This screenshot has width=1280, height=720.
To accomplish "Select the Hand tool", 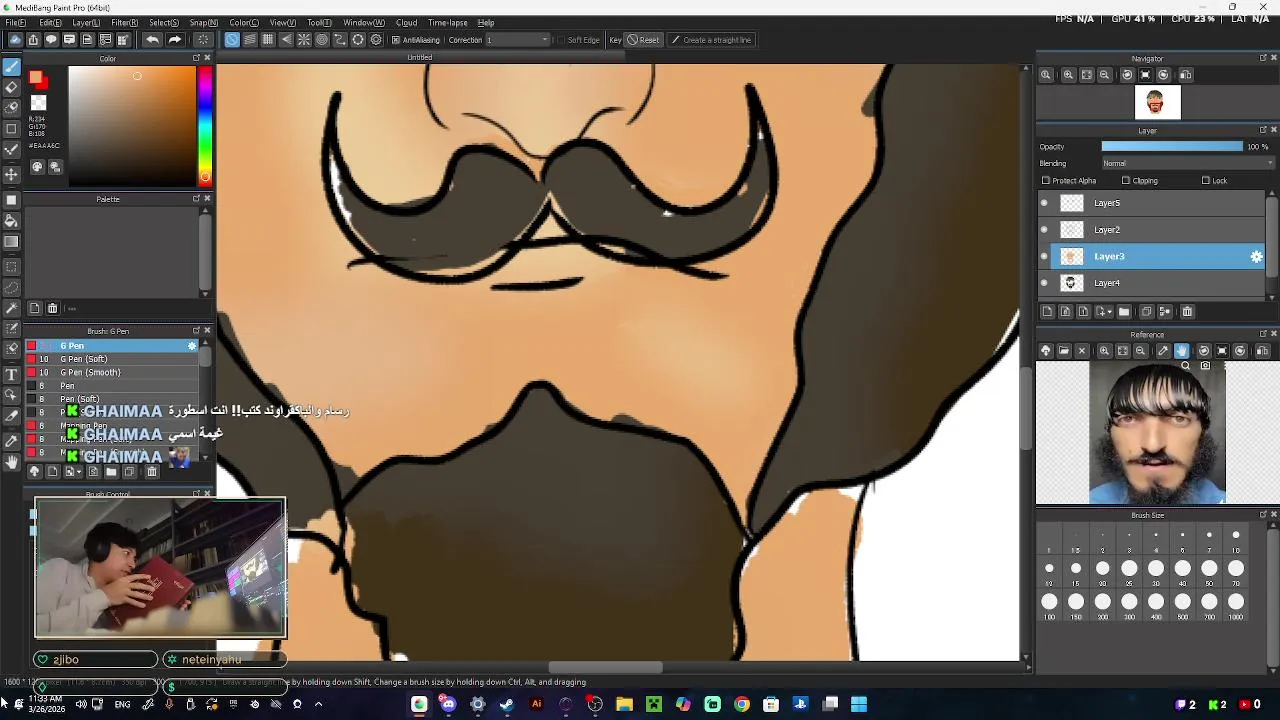I will 12,461.
